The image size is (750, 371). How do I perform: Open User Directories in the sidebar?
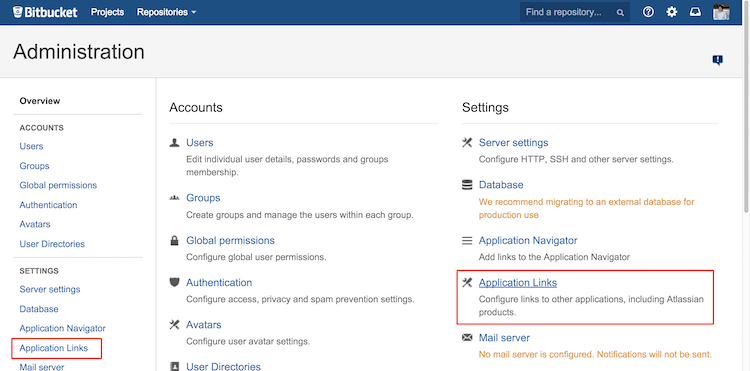click(x=52, y=244)
